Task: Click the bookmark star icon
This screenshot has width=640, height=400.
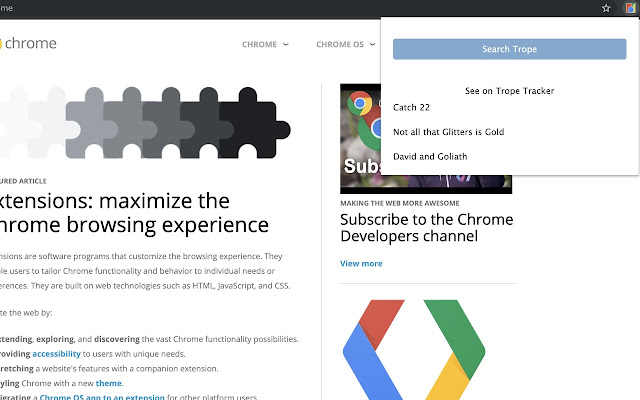Action: (606, 8)
